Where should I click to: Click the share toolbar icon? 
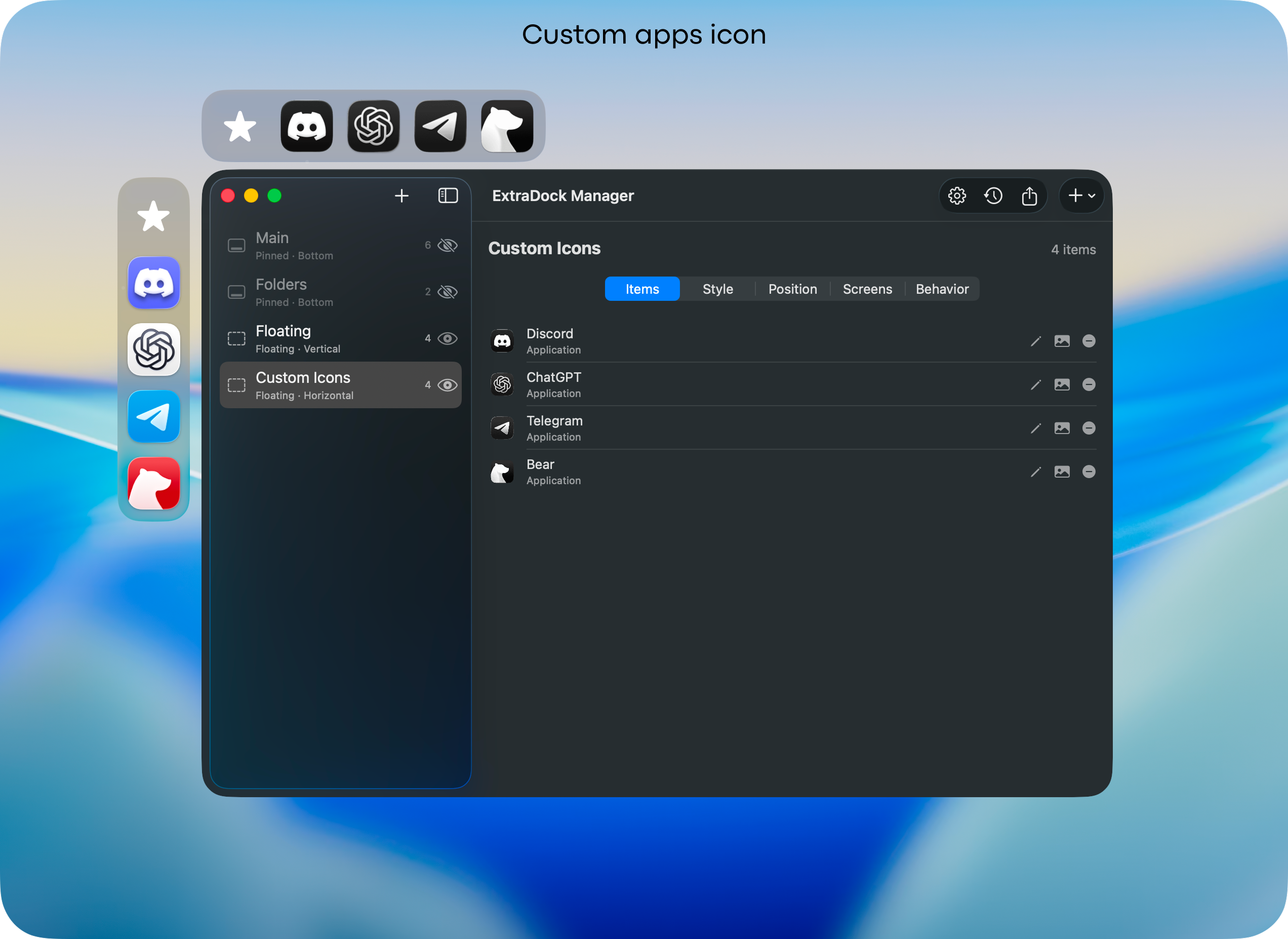click(1029, 196)
